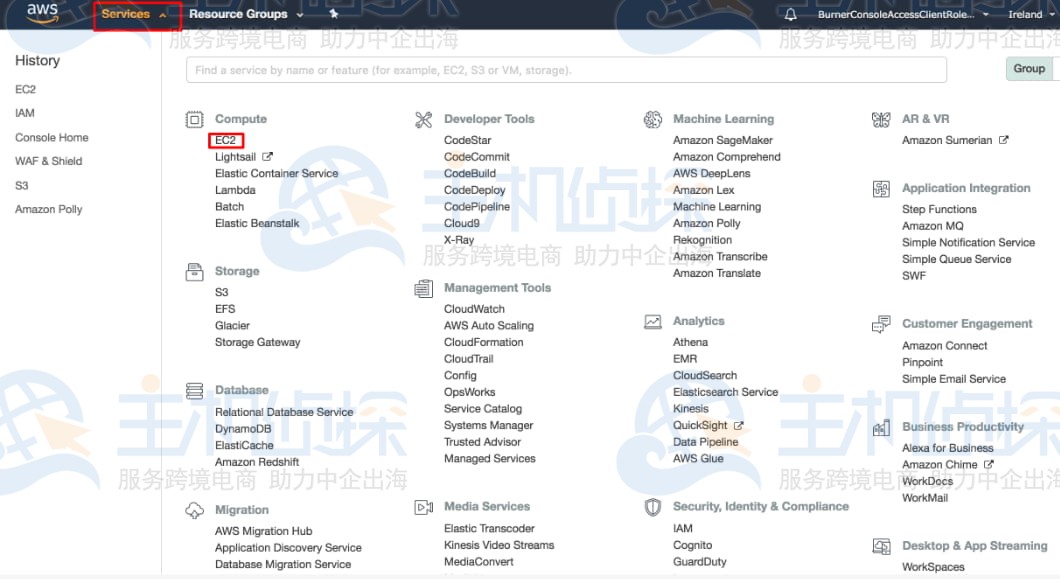Open CodePipeline service

(477, 207)
